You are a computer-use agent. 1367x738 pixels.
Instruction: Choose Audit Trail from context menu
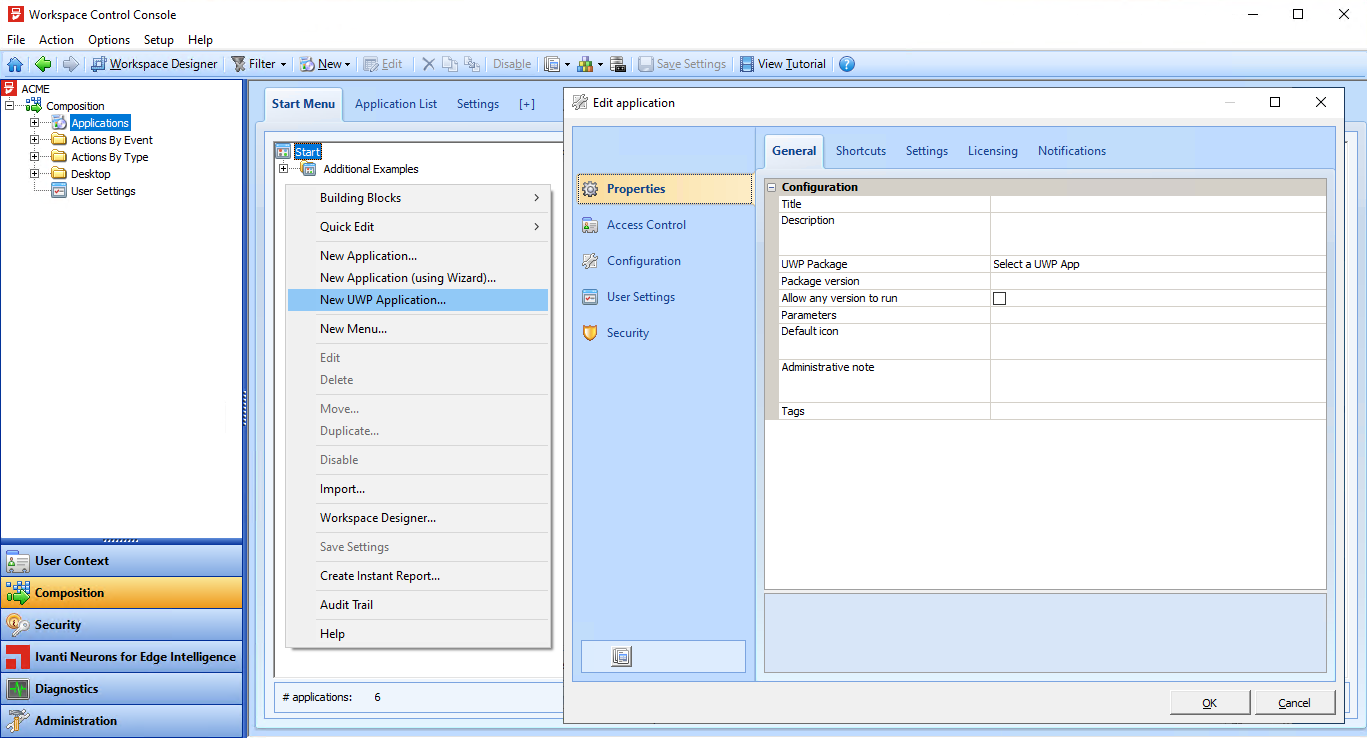pos(418,605)
